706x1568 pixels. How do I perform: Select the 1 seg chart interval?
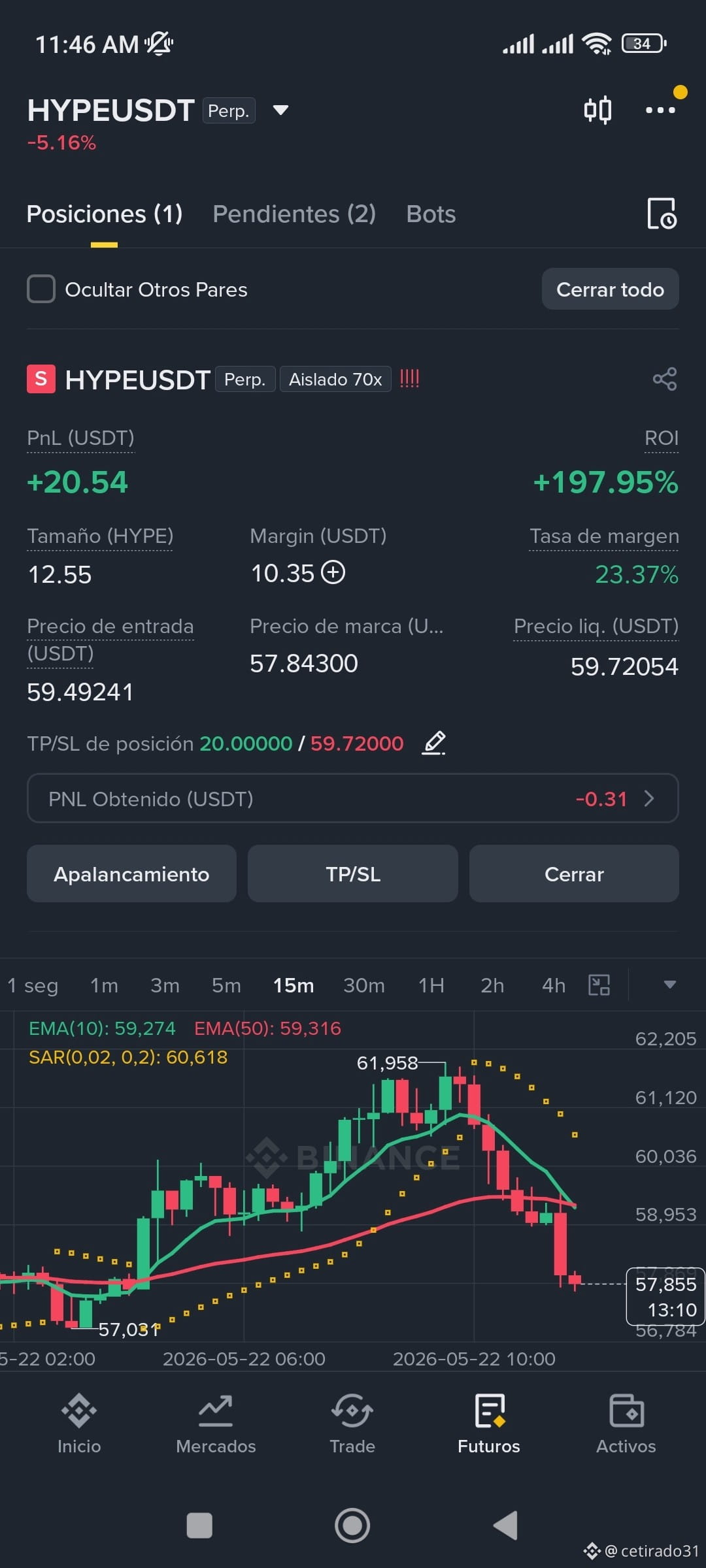click(x=33, y=985)
